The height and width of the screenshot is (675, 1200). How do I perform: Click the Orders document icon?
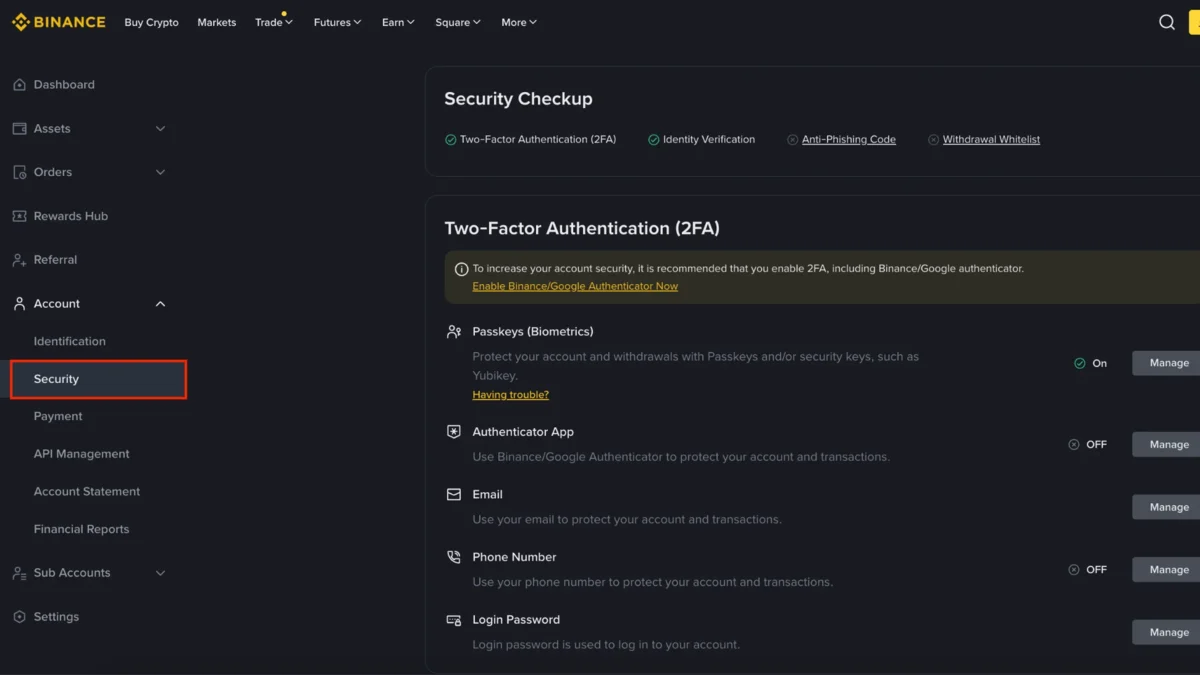tap(19, 172)
